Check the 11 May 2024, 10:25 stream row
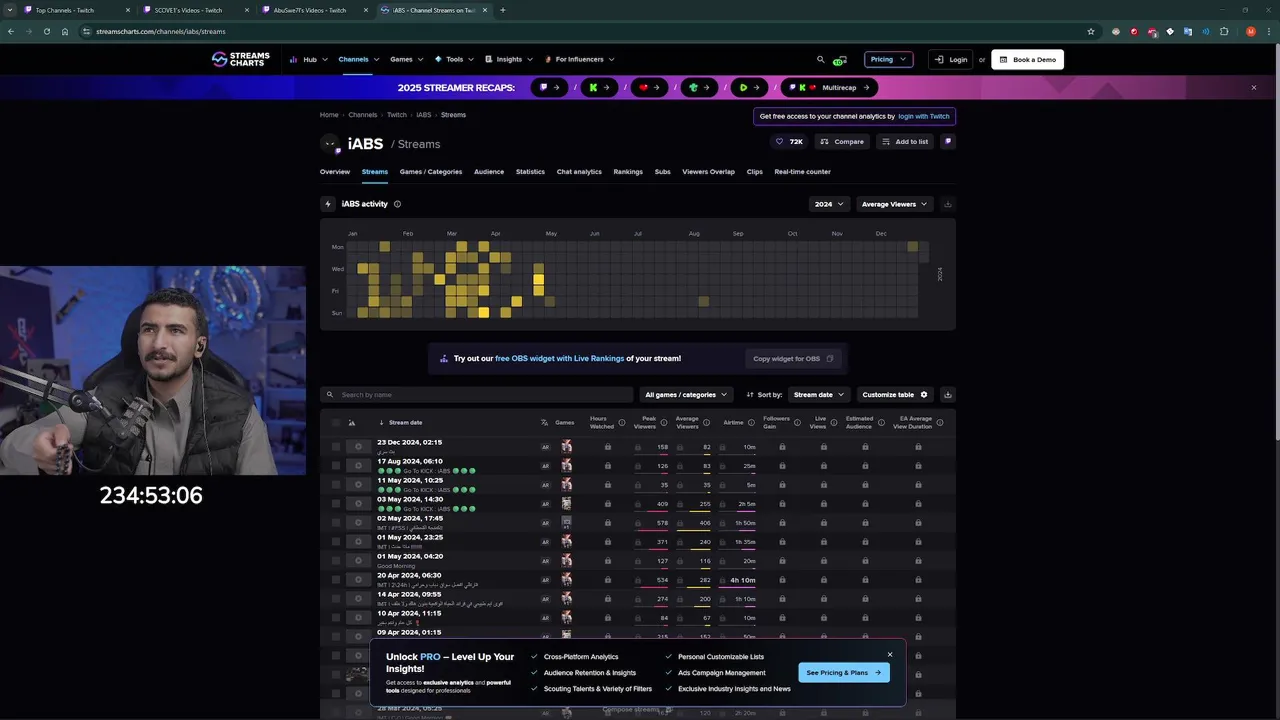This screenshot has height=720, width=1280. pos(336,485)
